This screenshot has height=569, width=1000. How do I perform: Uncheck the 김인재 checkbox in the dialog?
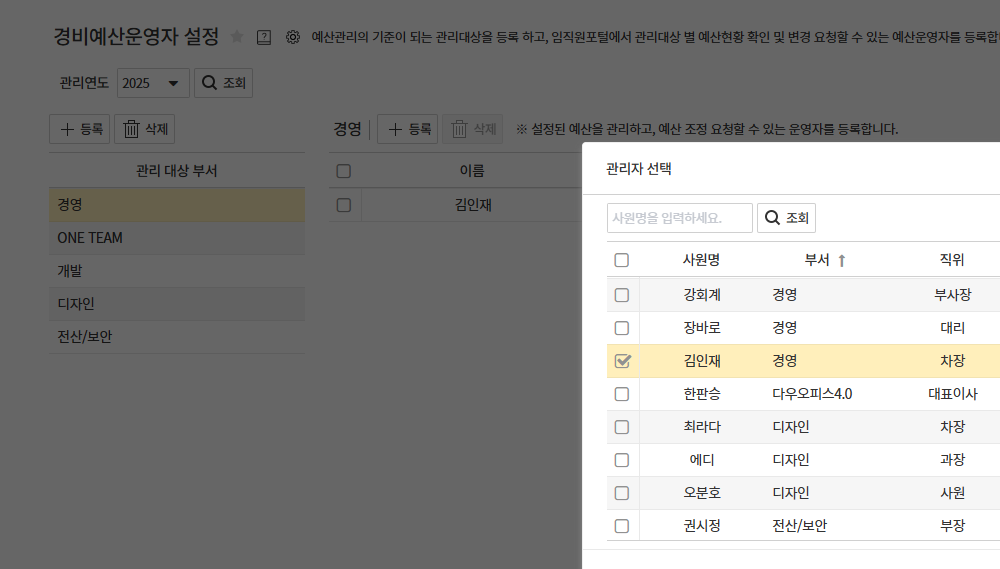tap(622, 361)
